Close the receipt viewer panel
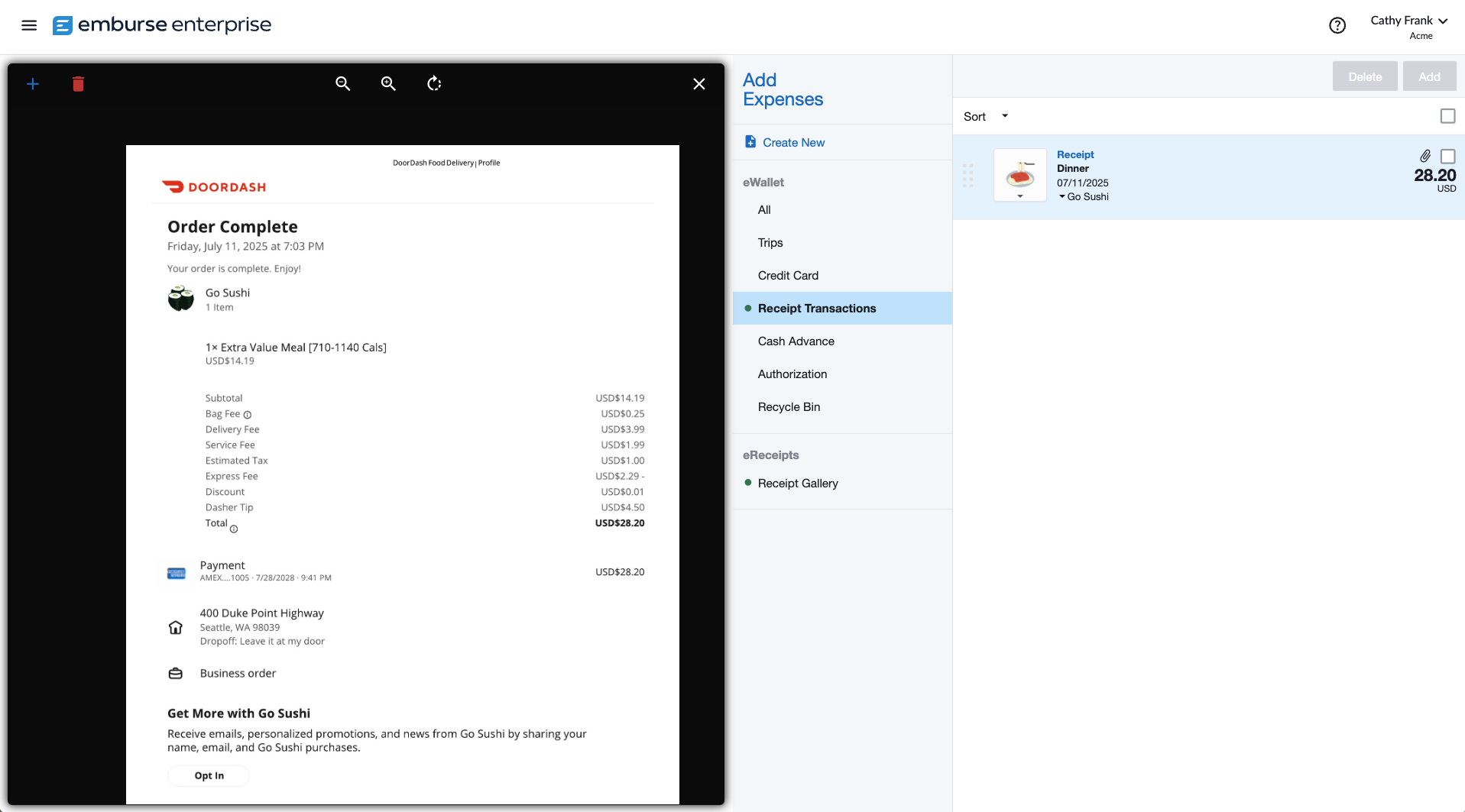This screenshot has height=812, width=1465. point(698,84)
